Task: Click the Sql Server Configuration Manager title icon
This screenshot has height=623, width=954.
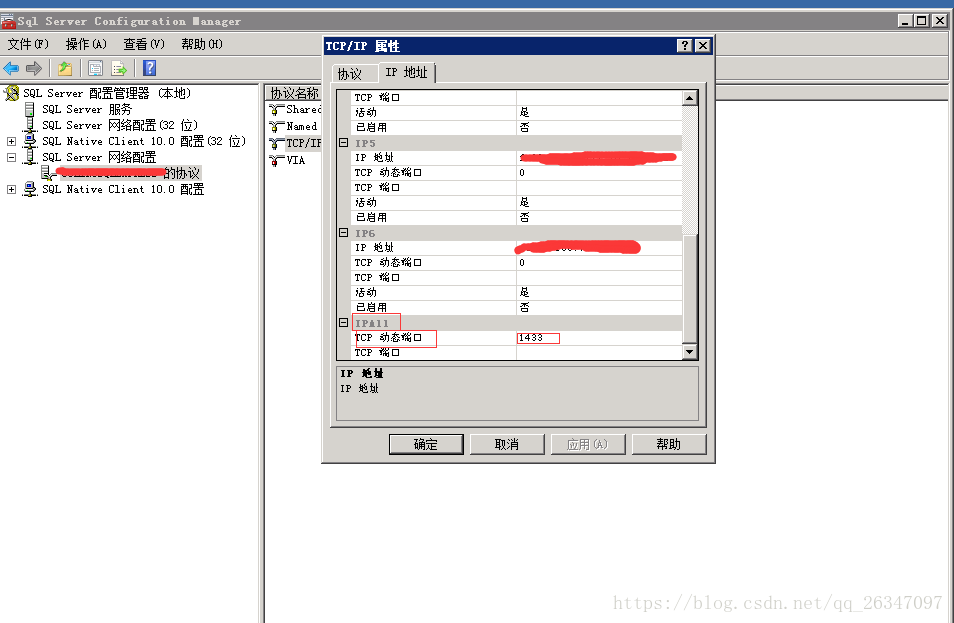Action: [x=8, y=22]
